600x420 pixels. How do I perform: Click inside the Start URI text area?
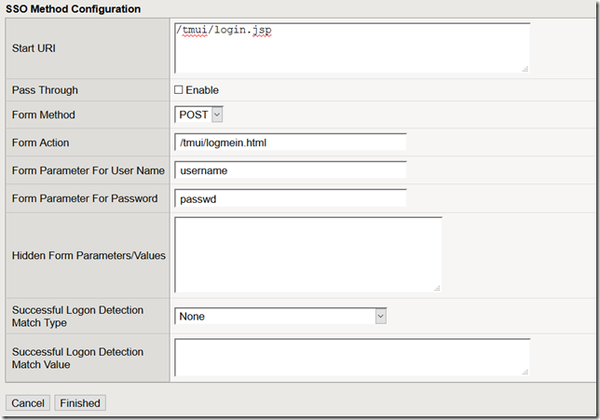pyautogui.click(x=351, y=48)
